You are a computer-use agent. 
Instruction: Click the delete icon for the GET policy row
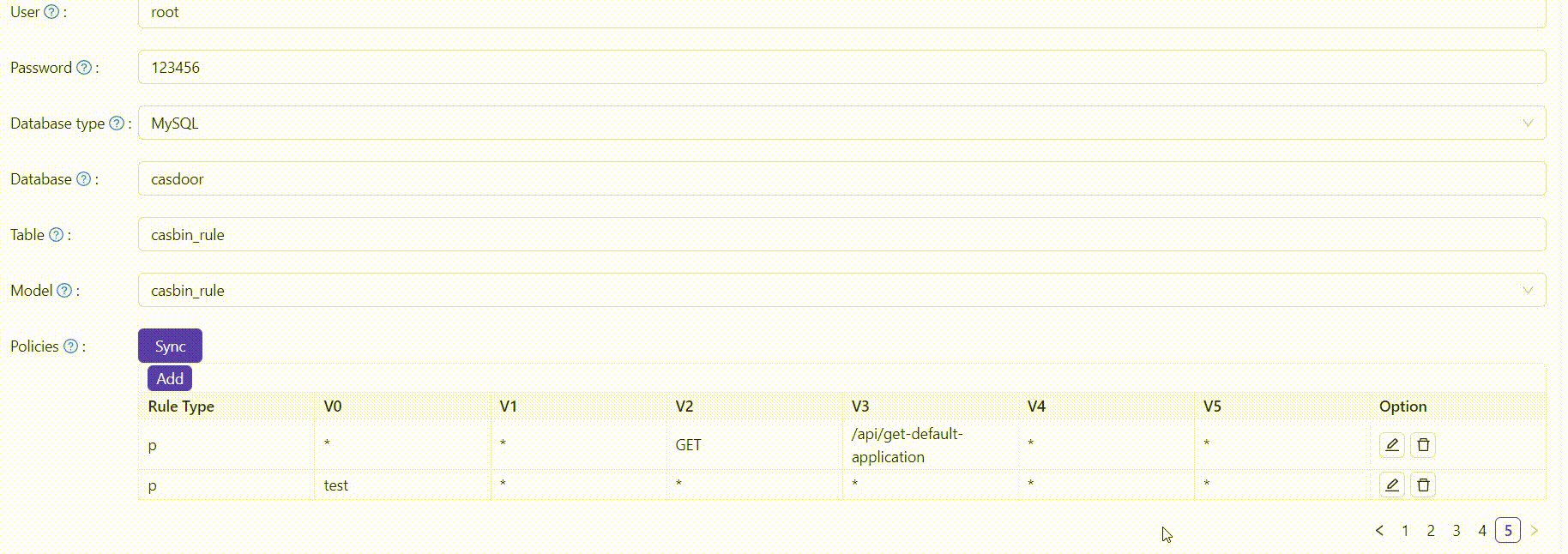tap(1423, 445)
